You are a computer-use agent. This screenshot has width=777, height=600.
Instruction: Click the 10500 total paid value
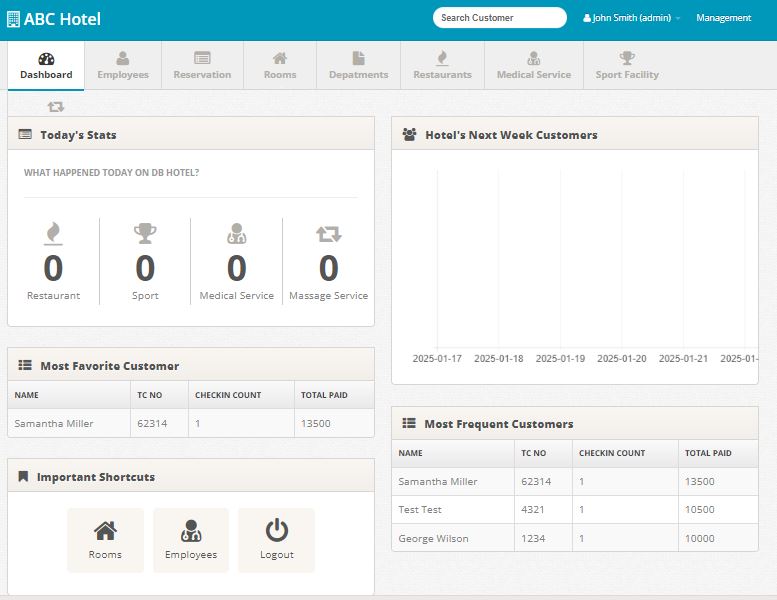click(x=700, y=510)
